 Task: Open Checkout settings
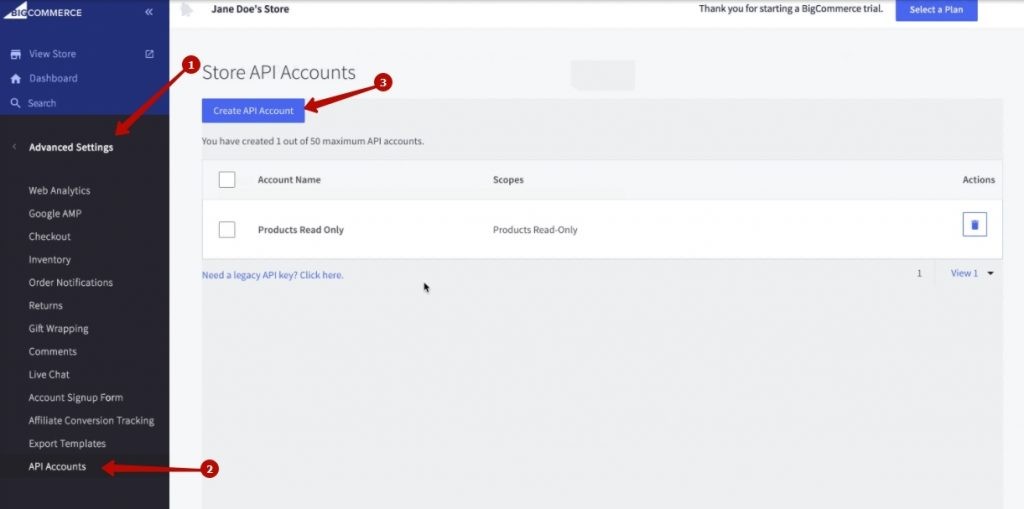click(x=50, y=237)
